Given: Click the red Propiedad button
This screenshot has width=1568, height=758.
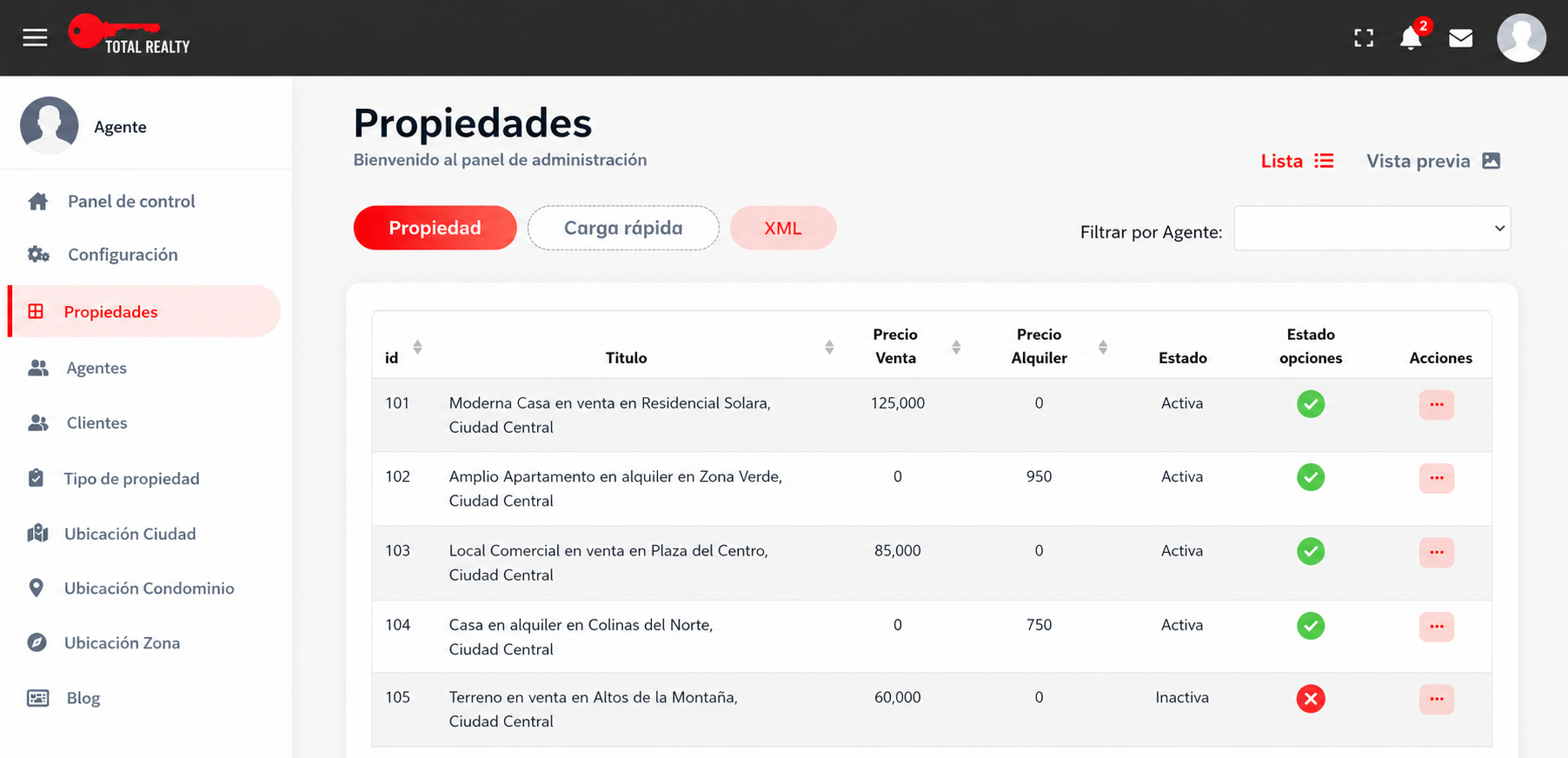Looking at the screenshot, I should (x=435, y=228).
